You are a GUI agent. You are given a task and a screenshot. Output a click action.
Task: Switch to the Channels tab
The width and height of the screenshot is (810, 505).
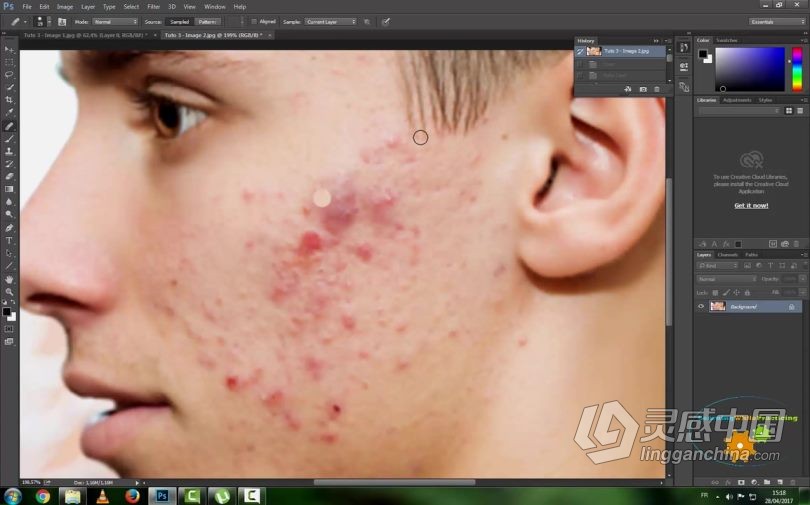pyautogui.click(x=727, y=255)
